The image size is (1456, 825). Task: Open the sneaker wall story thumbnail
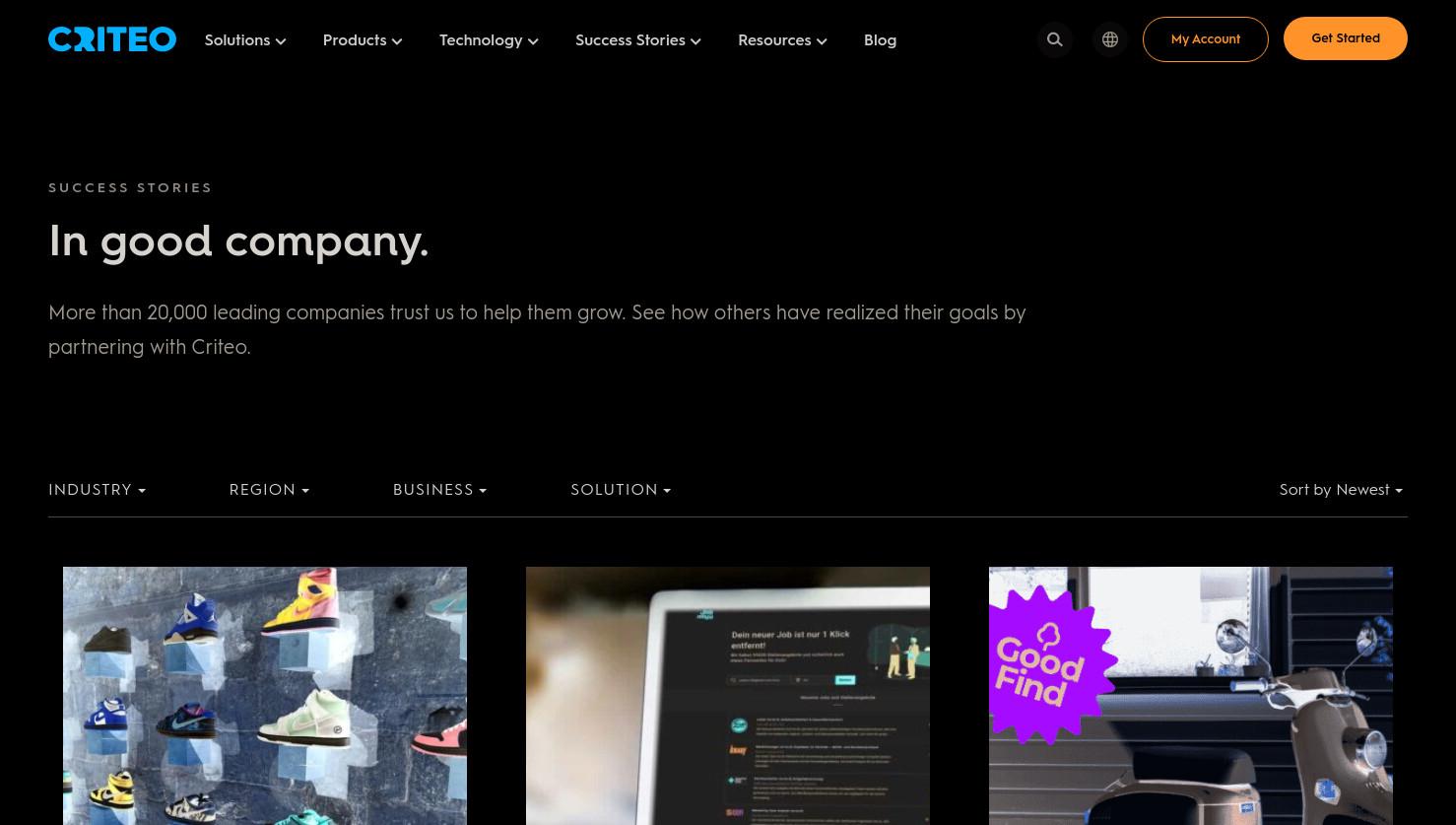tap(265, 696)
